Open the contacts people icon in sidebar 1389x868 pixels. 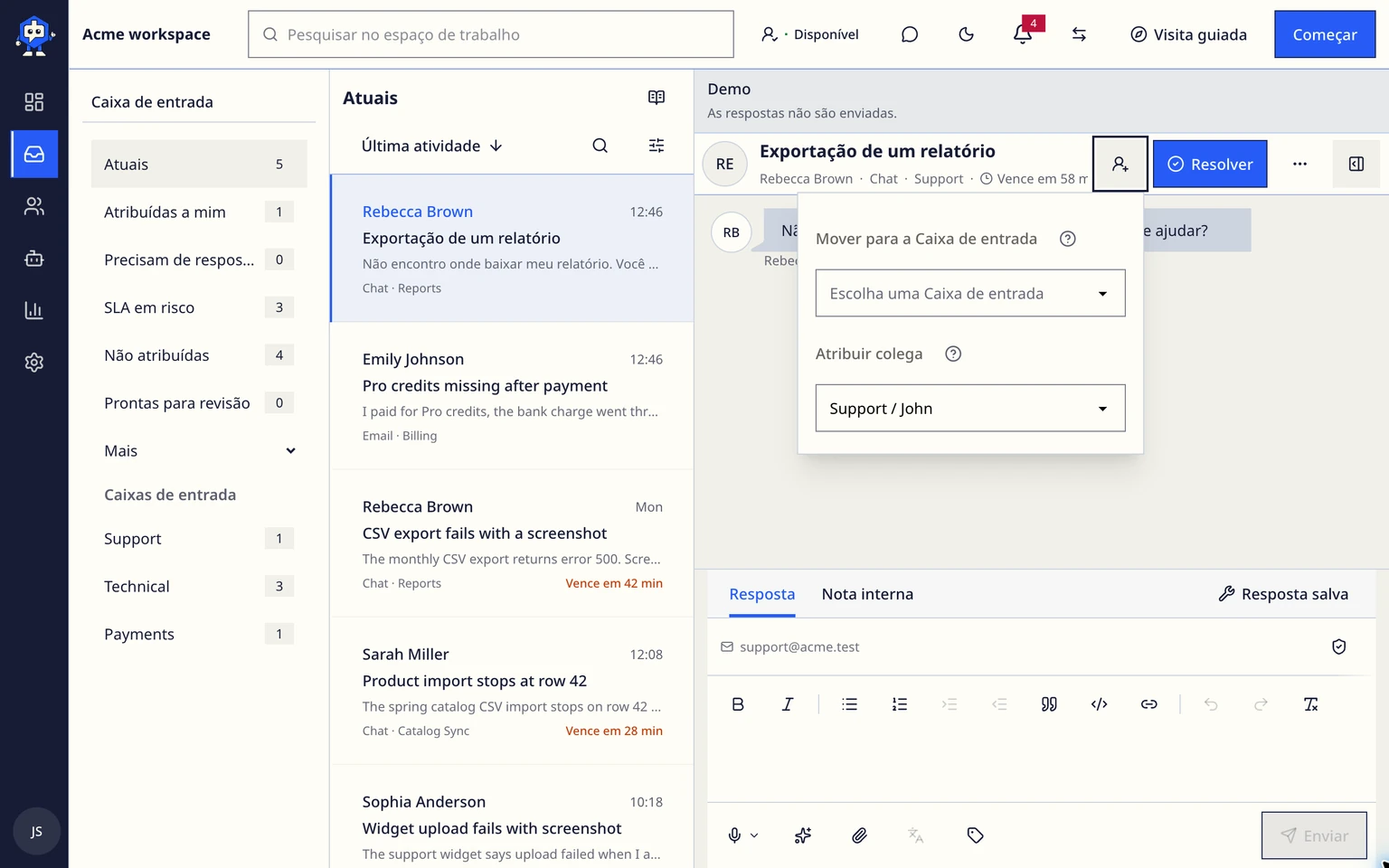[x=33, y=207]
